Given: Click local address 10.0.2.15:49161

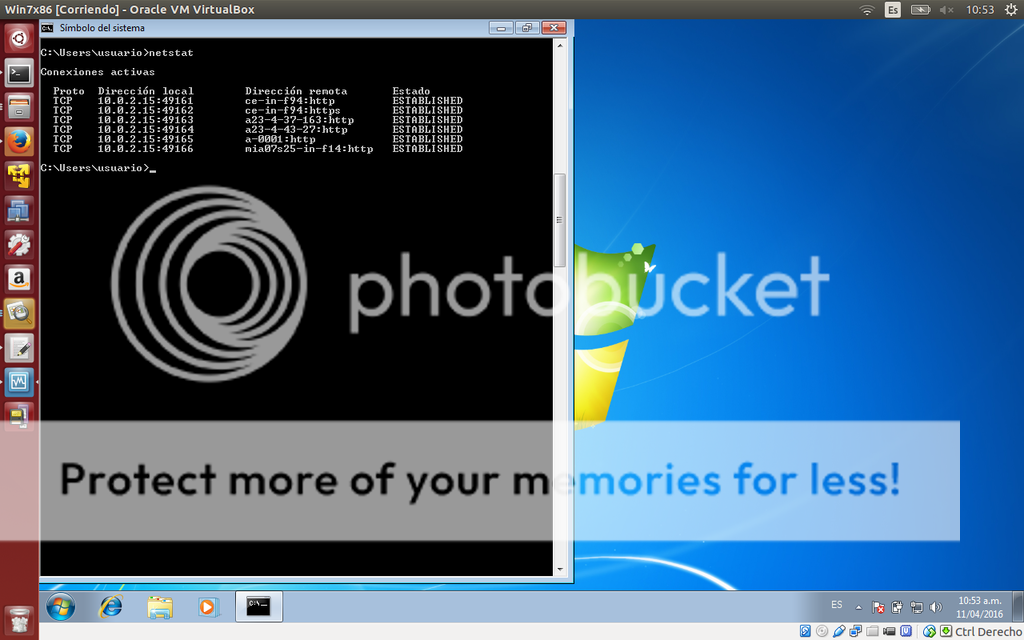Looking at the screenshot, I should pos(146,101).
